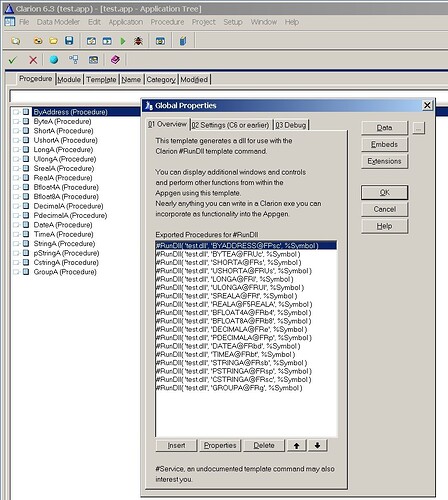The width and height of the screenshot is (448, 500).
Task: Switch to the Category tab
Action: tap(161, 80)
